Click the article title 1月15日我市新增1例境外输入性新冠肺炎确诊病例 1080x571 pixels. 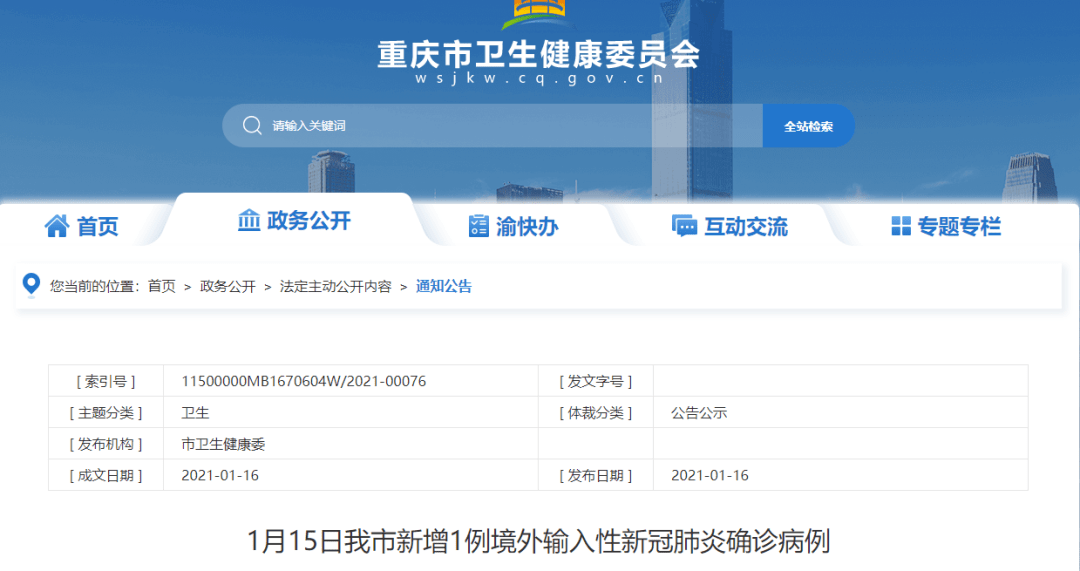[x=538, y=541]
